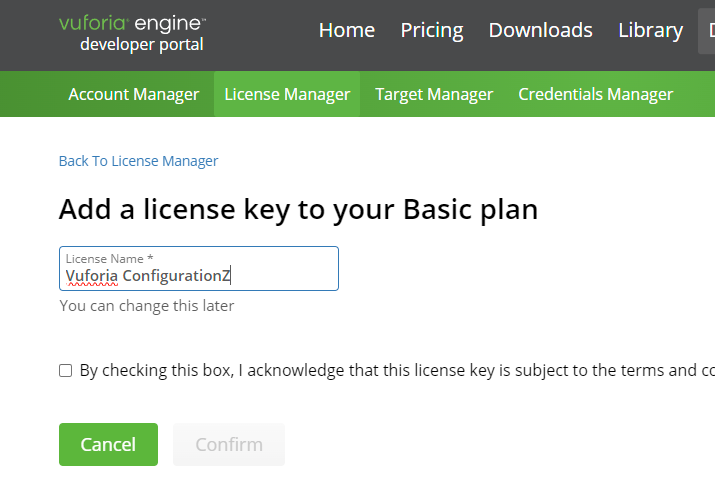The image size is (715, 491).
Task: Select the License Manager tab
Action: [287, 94]
